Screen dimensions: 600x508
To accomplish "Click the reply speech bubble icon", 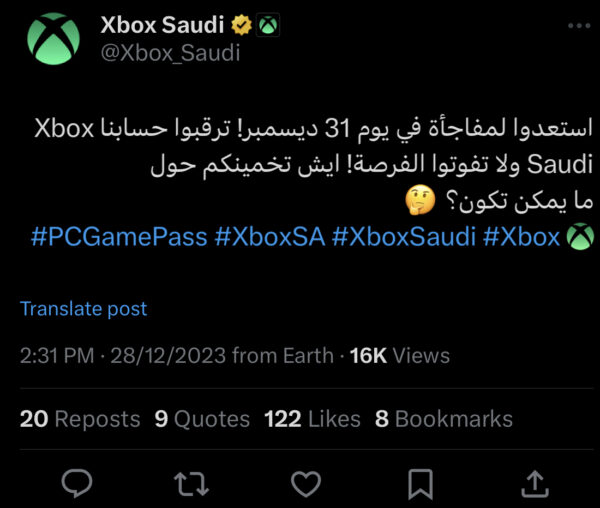I will 76,484.
